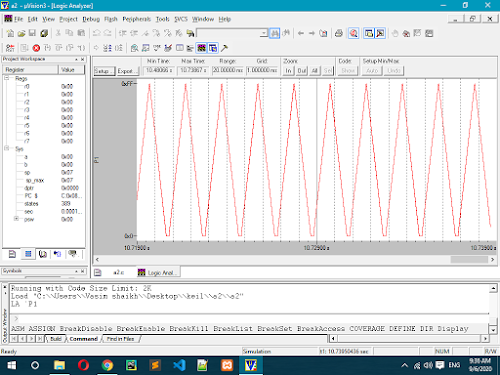Open the Find combo box dropdown arrow
This screenshot has height=375, width=500.
tap(264, 33)
